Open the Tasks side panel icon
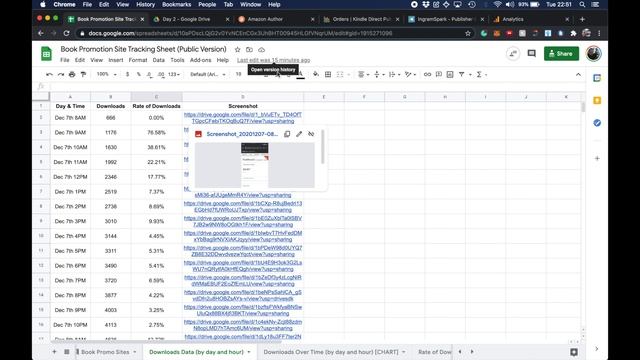The height and width of the screenshot is (360, 640). point(597,122)
